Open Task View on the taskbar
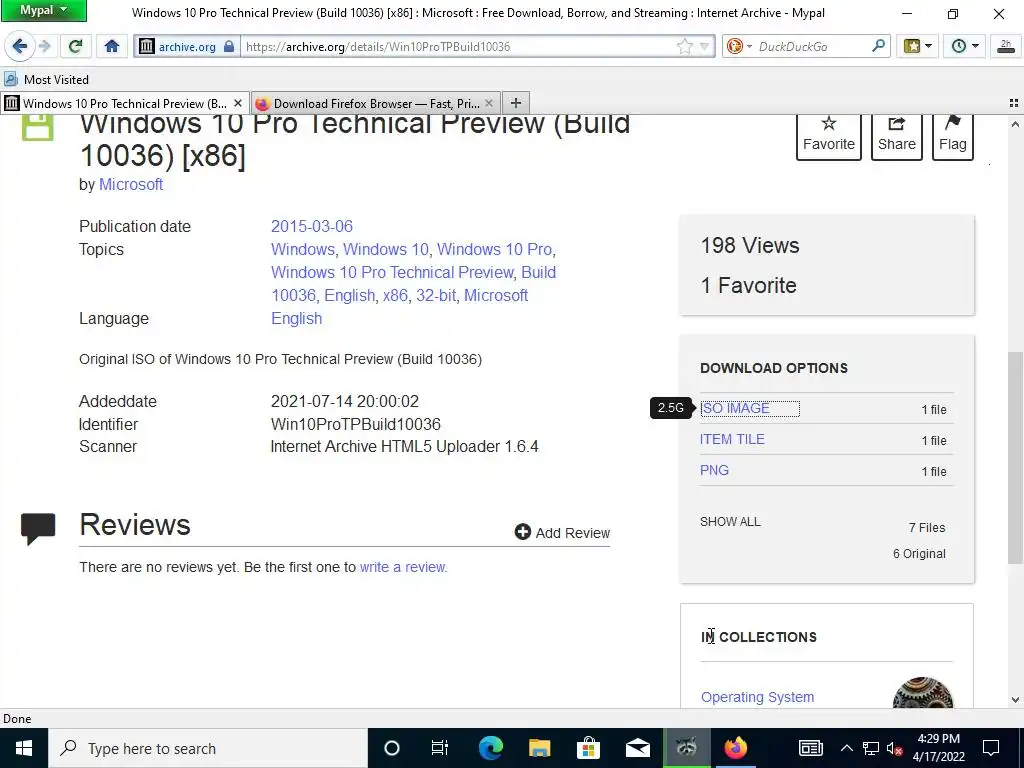Viewport: 1024px width, 768px height. pos(440,748)
